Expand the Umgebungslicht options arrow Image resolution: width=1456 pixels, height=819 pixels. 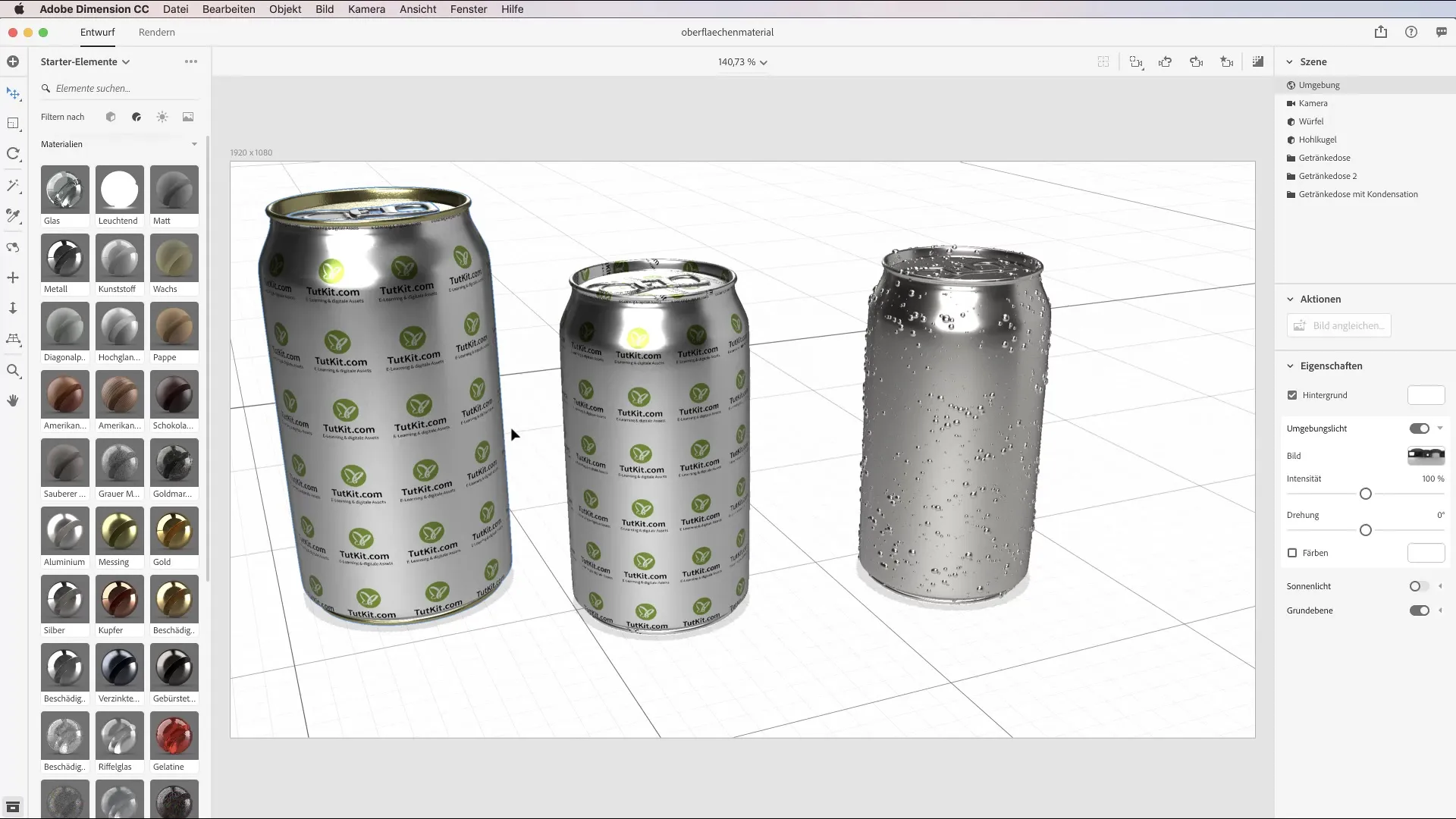pos(1440,428)
